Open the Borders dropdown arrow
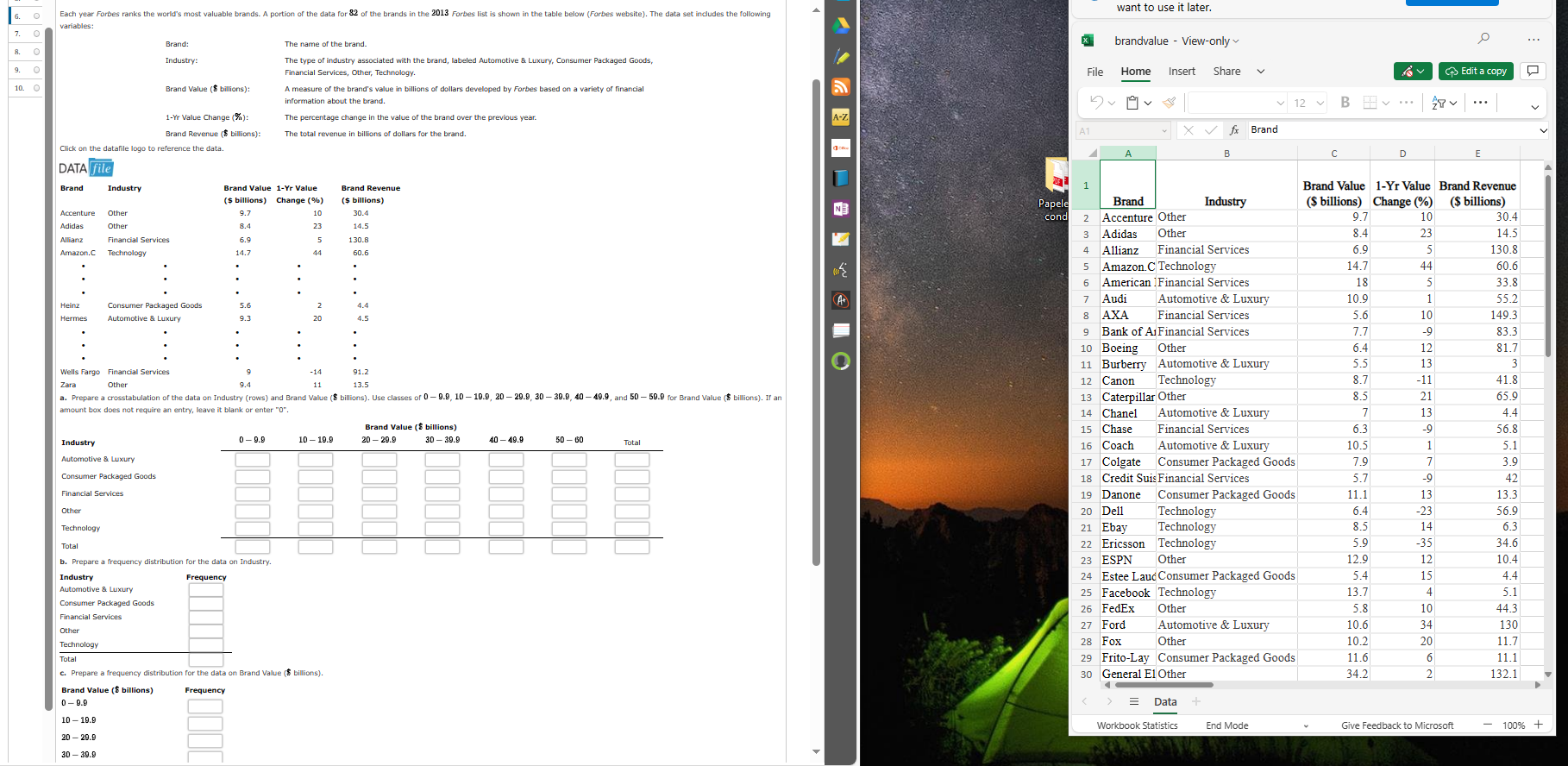Viewport: 1568px width, 766px height. (x=1385, y=104)
